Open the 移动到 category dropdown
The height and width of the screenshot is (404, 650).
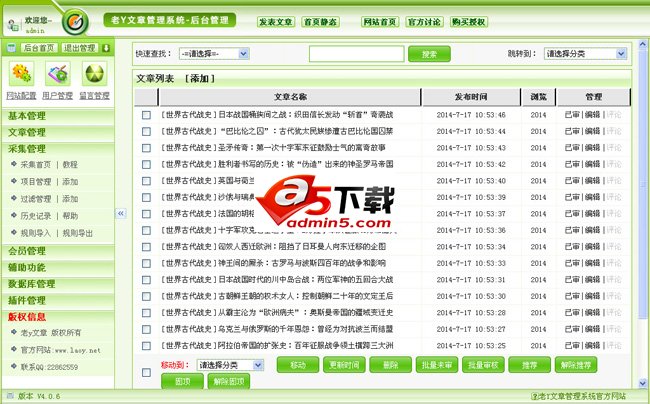(x=230, y=365)
